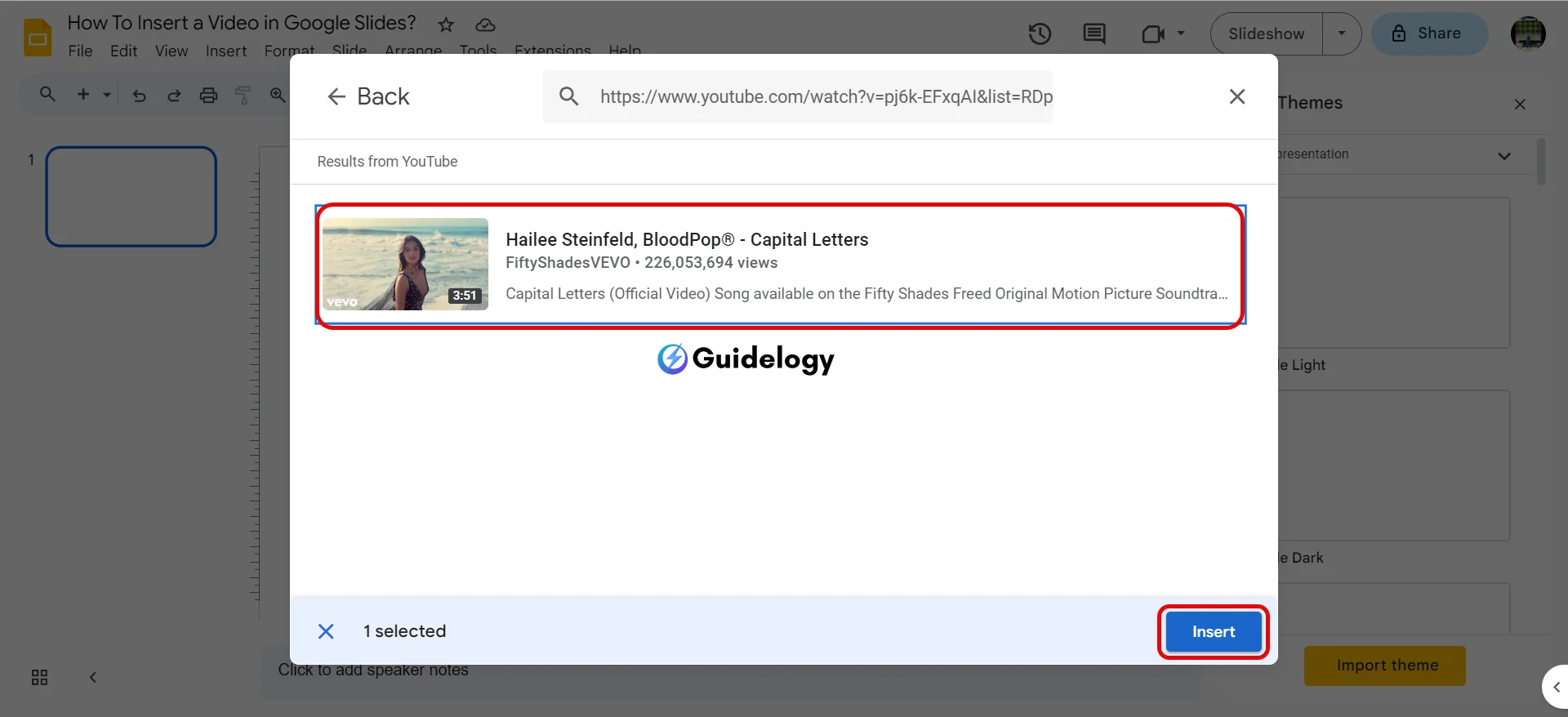The width and height of the screenshot is (1568, 717).
Task: Open the Edit menu
Action: (x=123, y=51)
